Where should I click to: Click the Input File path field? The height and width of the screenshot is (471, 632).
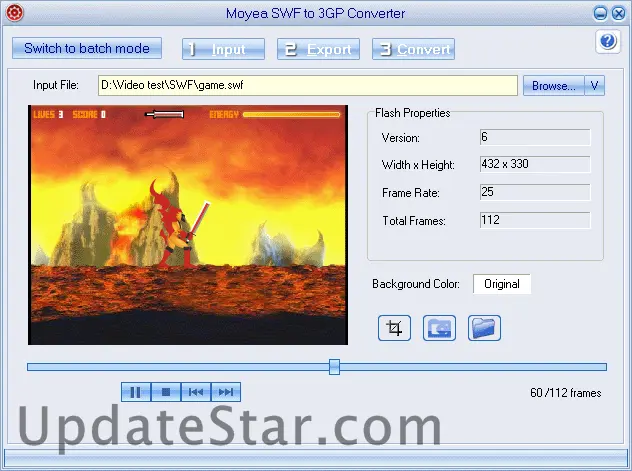pyautogui.click(x=308, y=85)
